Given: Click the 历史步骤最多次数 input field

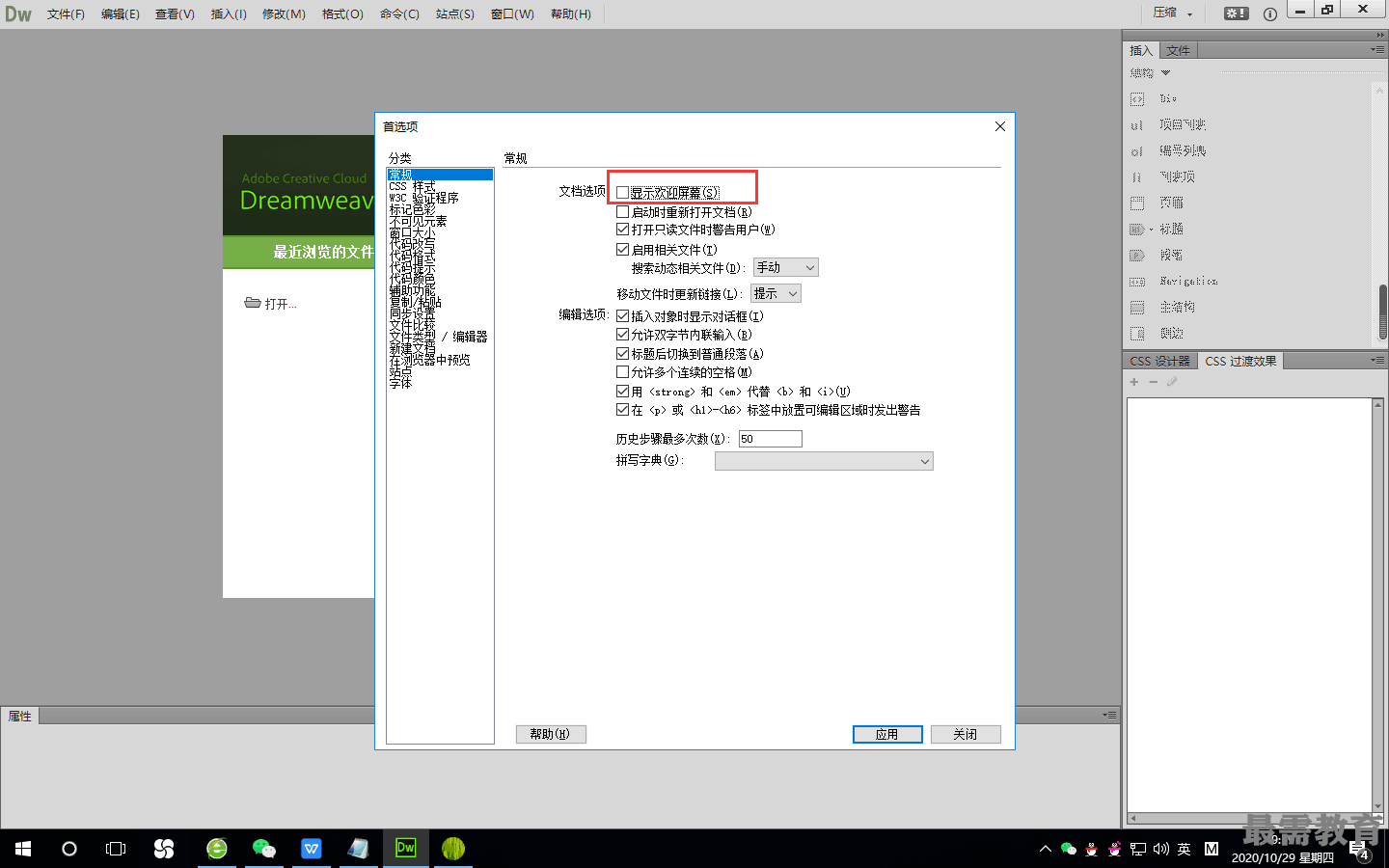Looking at the screenshot, I should [x=770, y=439].
